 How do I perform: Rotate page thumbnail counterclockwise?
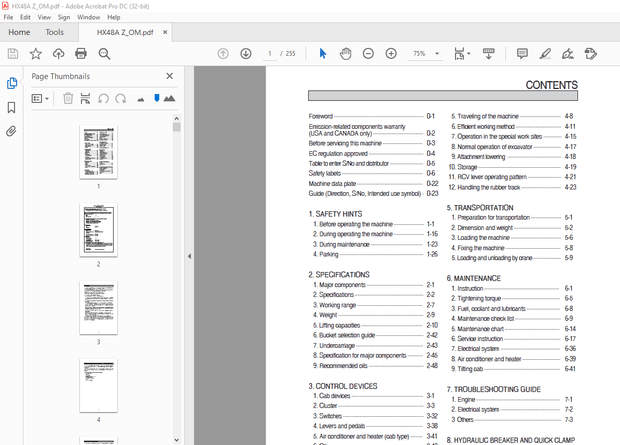click(x=102, y=98)
